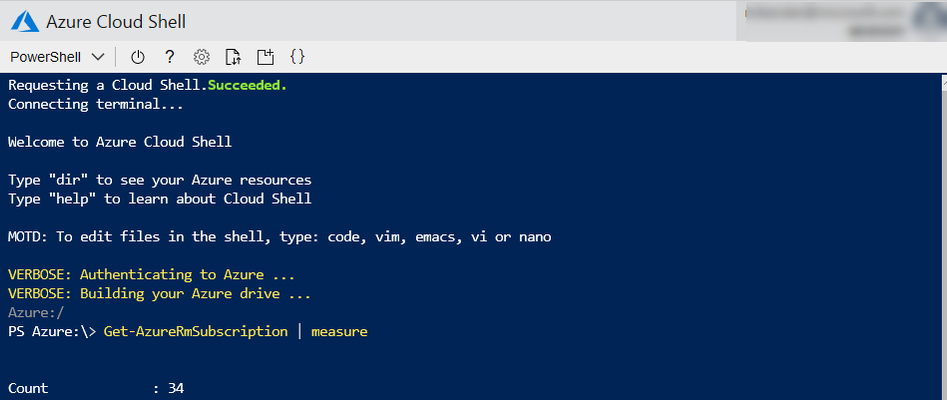Click the terminal vertical scrollbar
Viewport: 947px width, 400px height.
pos(943,236)
